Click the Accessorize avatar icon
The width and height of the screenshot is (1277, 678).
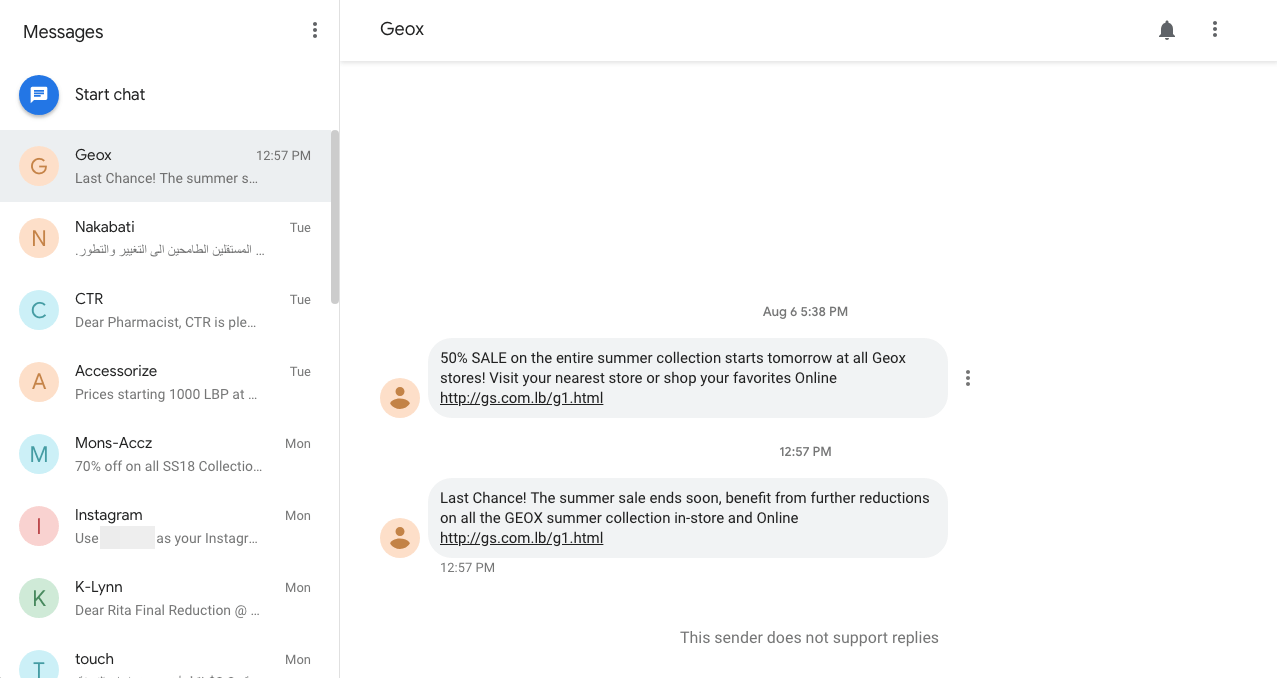click(x=39, y=382)
